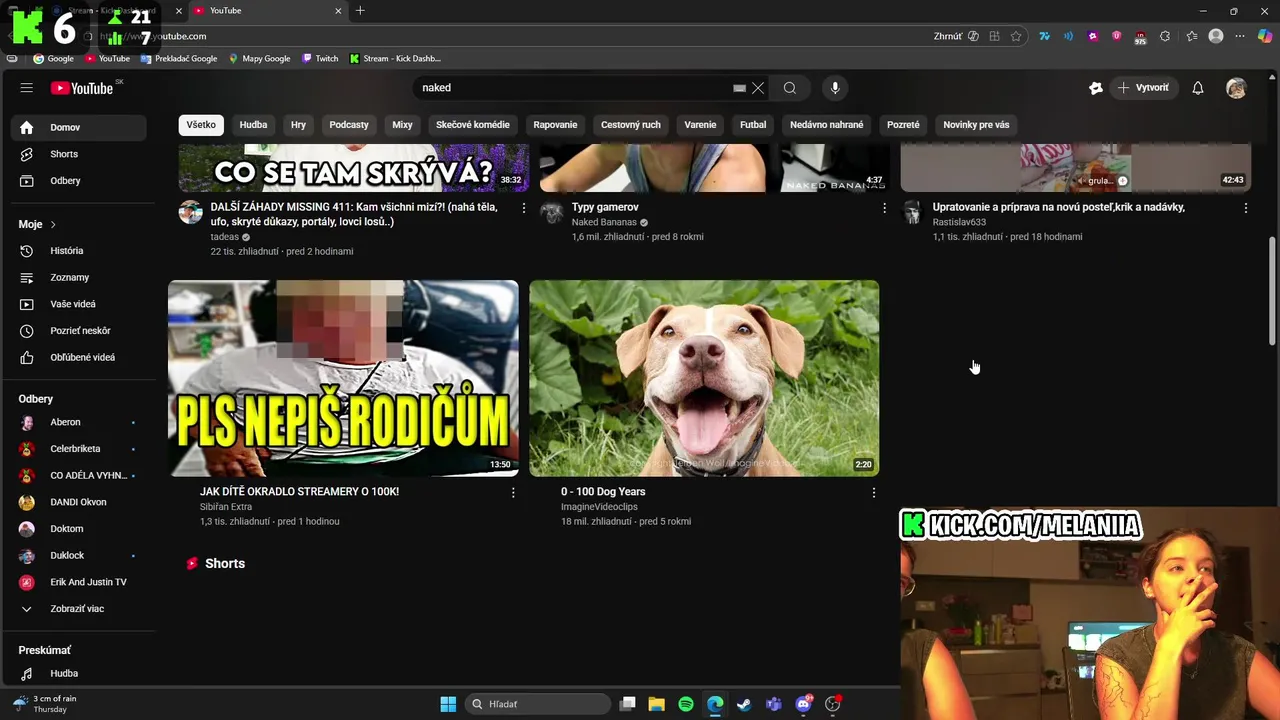Go to YouTube home via logo

(84, 88)
